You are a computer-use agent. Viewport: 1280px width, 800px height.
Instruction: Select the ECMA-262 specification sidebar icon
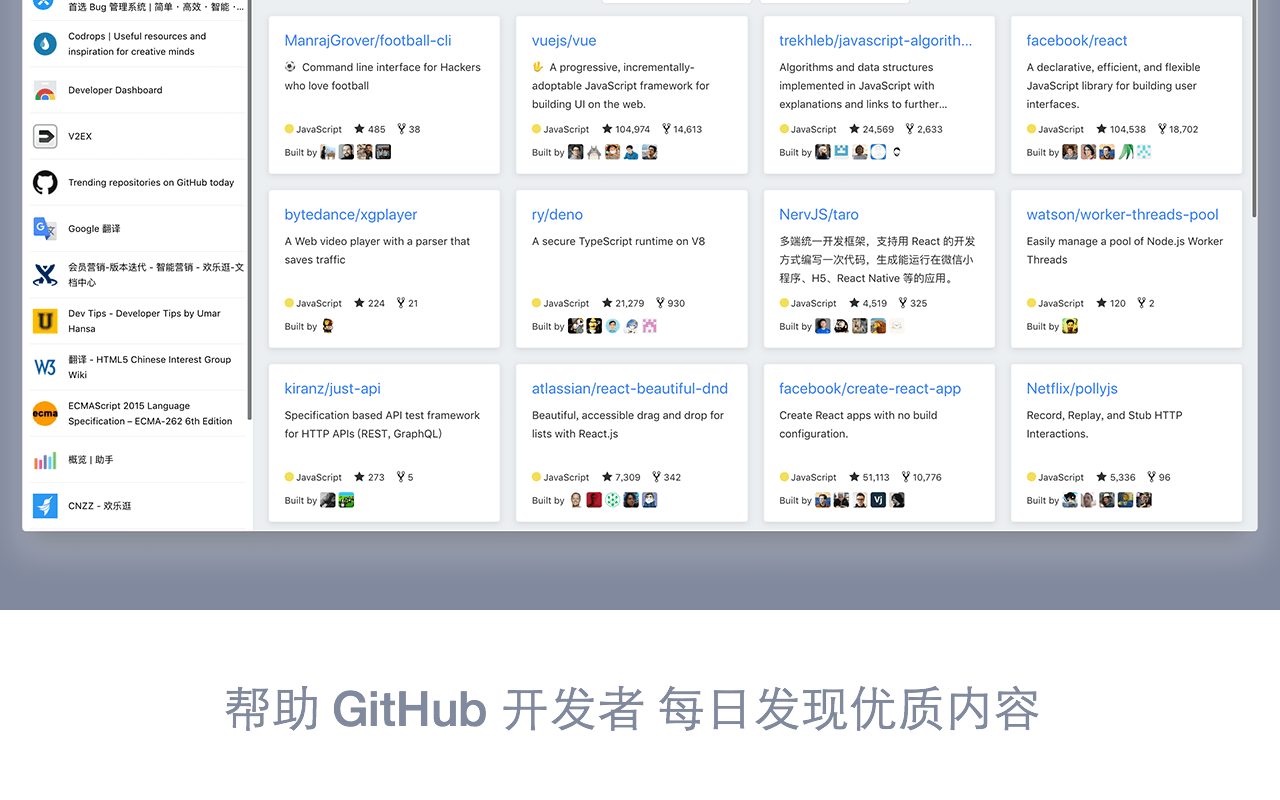tap(43, 413)
